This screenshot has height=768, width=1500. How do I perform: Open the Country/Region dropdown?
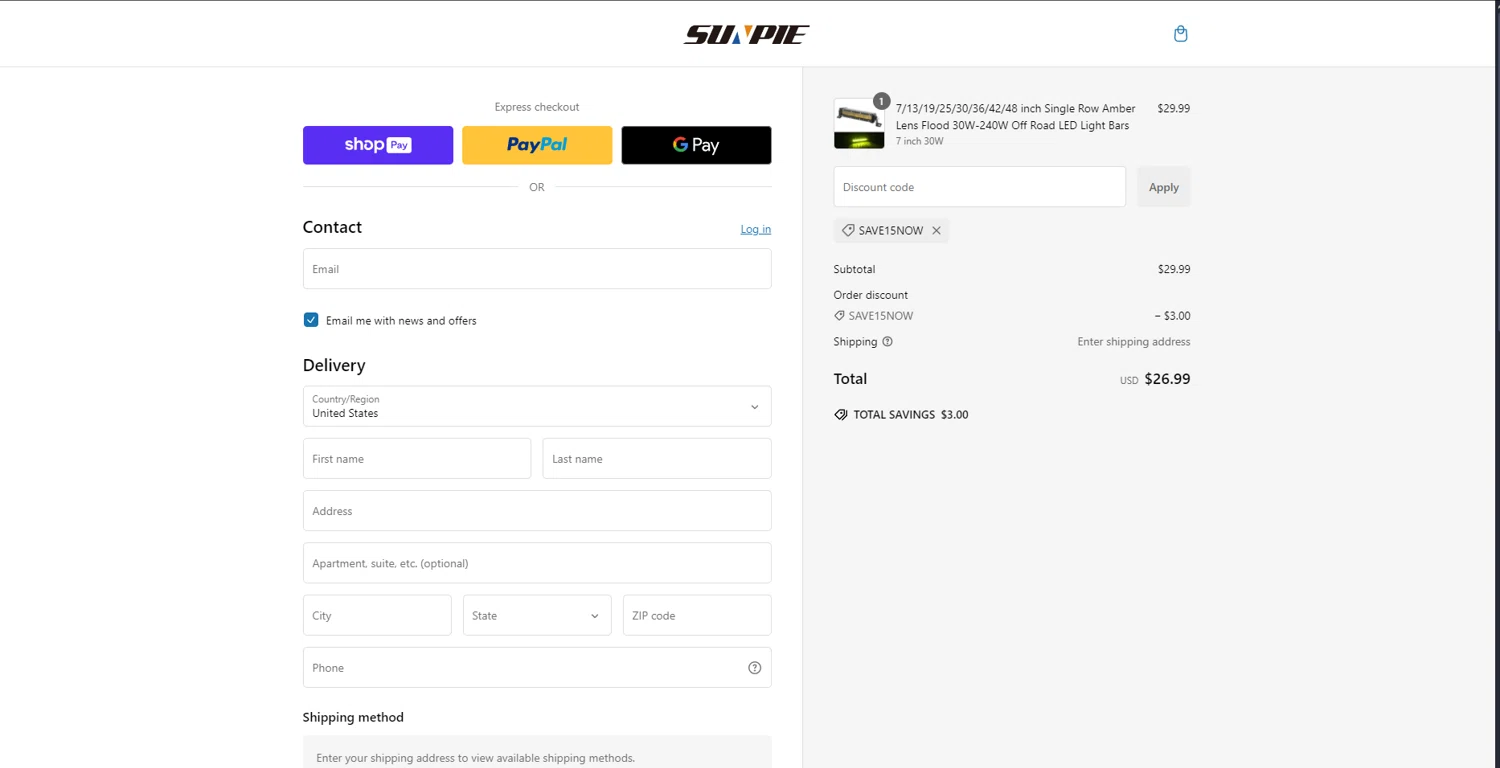click(x=537, y=406)
